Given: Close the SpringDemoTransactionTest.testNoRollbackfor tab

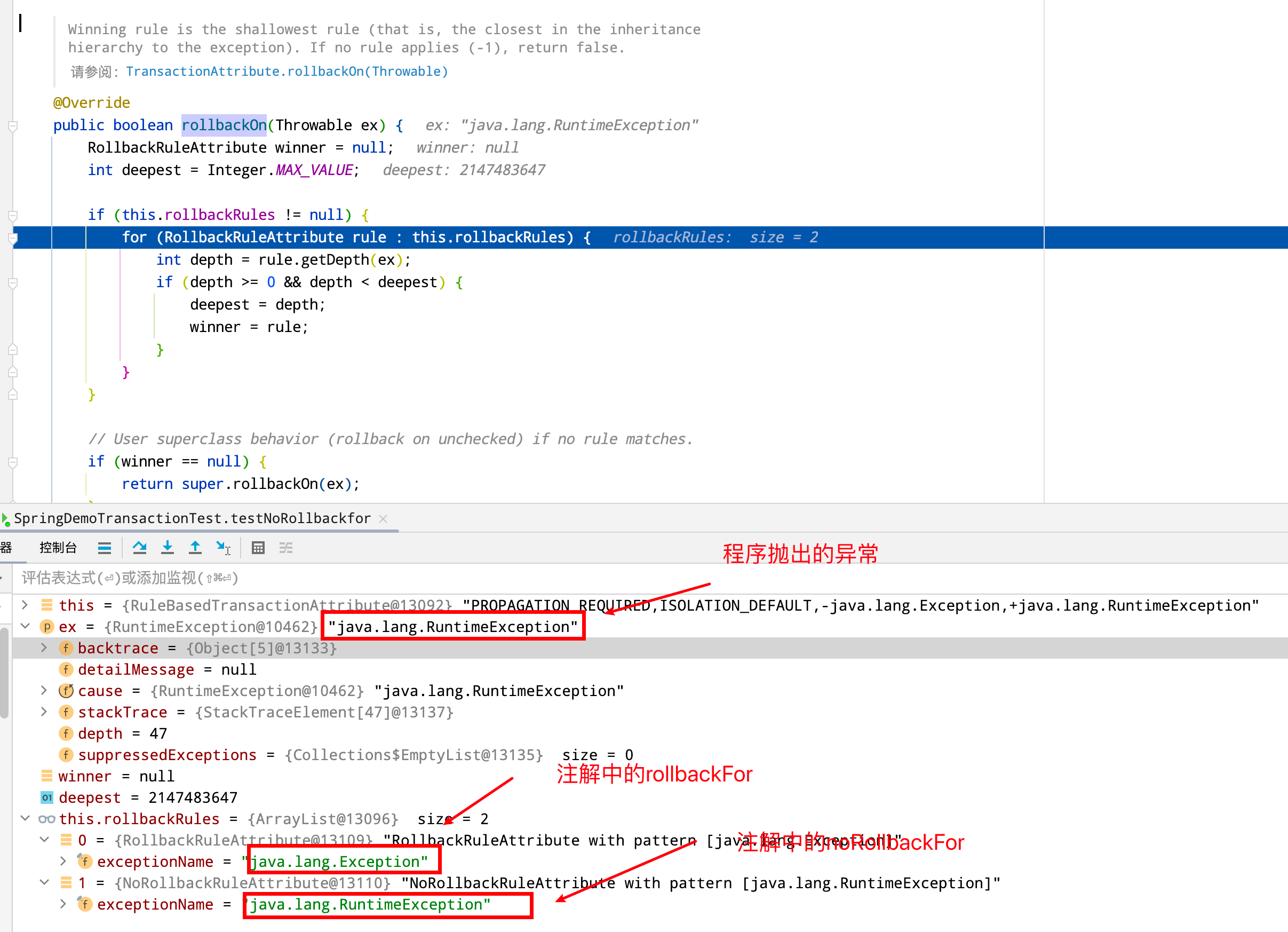Looking at the screenshot, I should [383, 519].
